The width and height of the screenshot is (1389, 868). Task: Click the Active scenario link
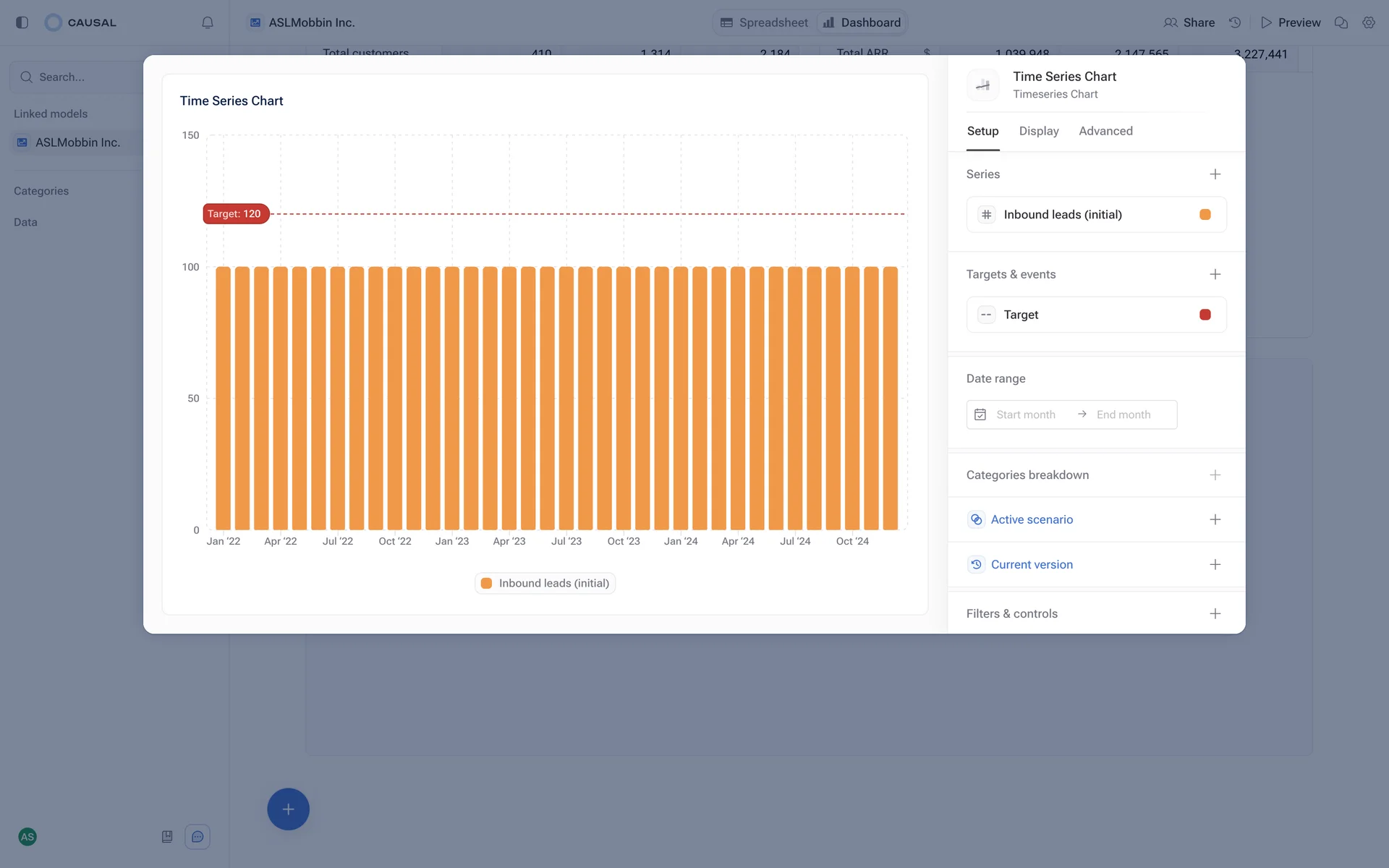click(x=1031, y=519)
